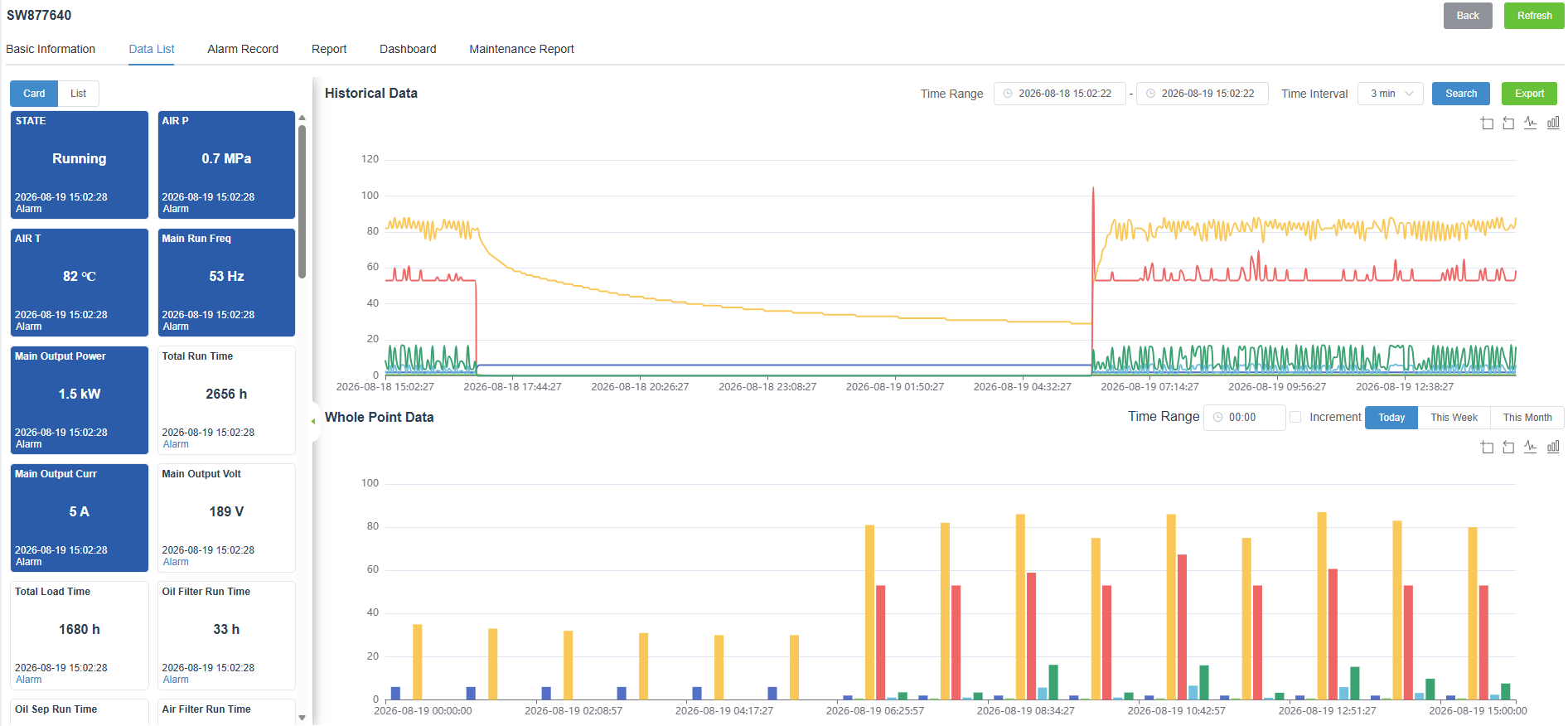Image resolution: width=1568 pixels, height=726 pixels.
Task: Click the area zoom icon above Historical Data chart
Action: (x=1487, y=123)
